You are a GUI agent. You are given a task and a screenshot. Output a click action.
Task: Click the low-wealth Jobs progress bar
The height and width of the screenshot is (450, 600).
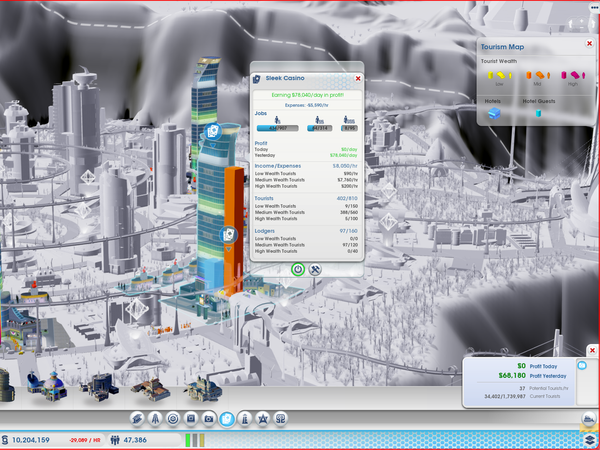click(x=277, y=128)
